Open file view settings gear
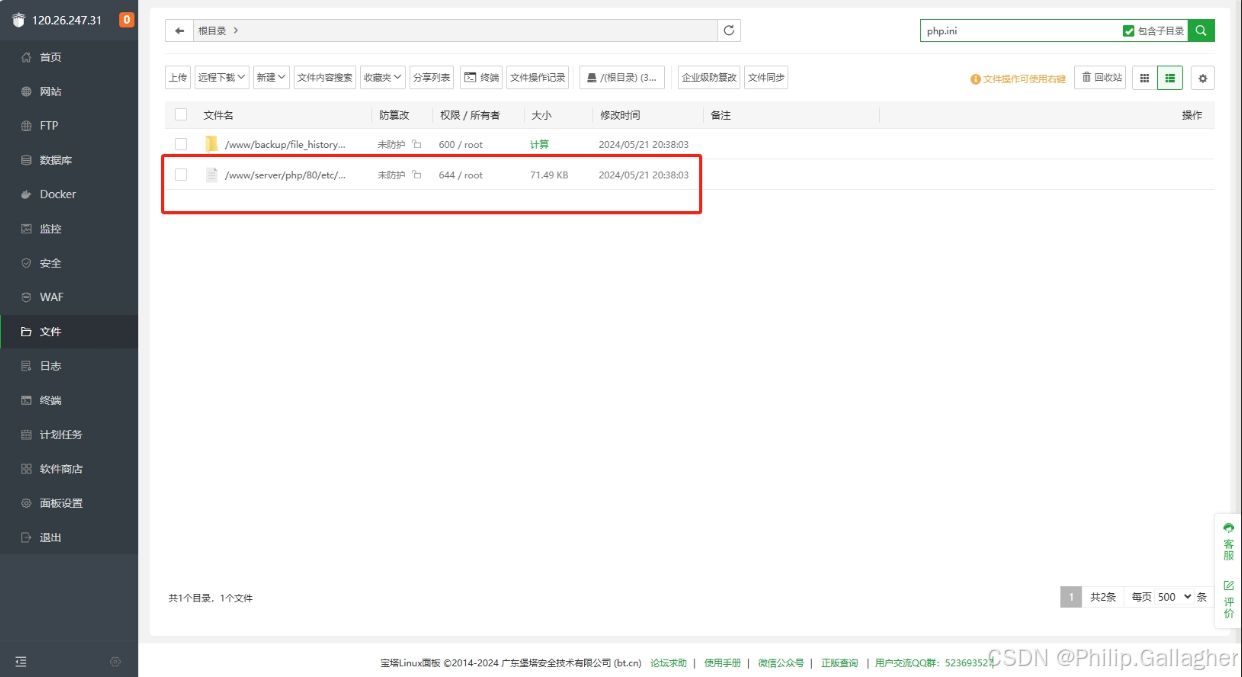This screenshot has width=1242, height=677. (x=1202, y=77)
